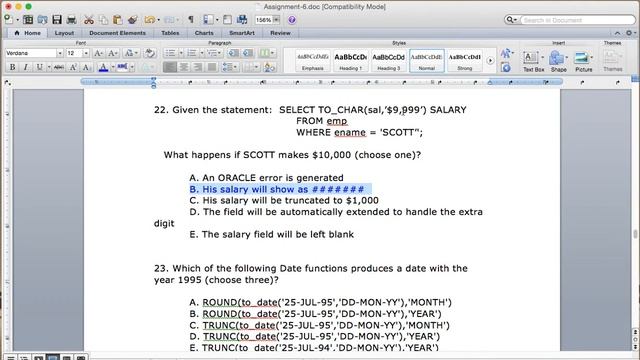
Task: Switch to the Tables tab
Action: [x=170, y=33]
